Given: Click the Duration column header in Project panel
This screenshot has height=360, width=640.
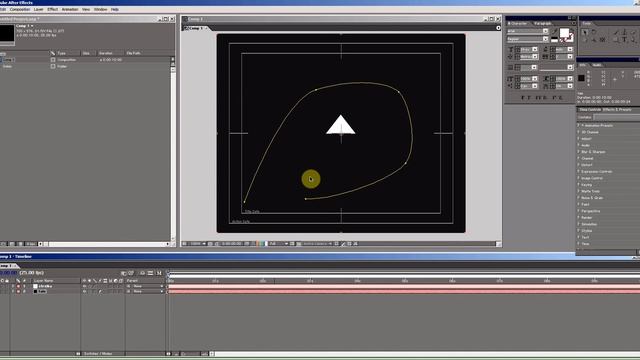Looking at the screenshot, I should 105,53.
